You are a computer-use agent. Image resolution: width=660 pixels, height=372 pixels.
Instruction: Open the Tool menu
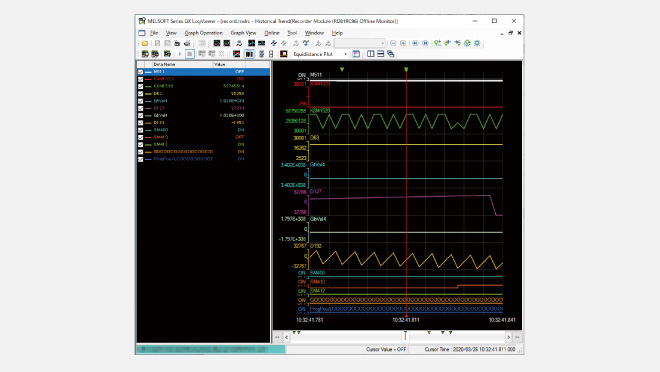pyautogui.click(x=292, y=33)
